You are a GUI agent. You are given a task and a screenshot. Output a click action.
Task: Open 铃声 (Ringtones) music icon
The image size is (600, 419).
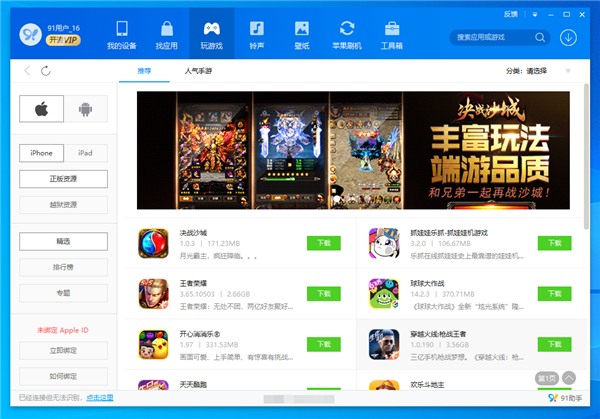(257, 34)
